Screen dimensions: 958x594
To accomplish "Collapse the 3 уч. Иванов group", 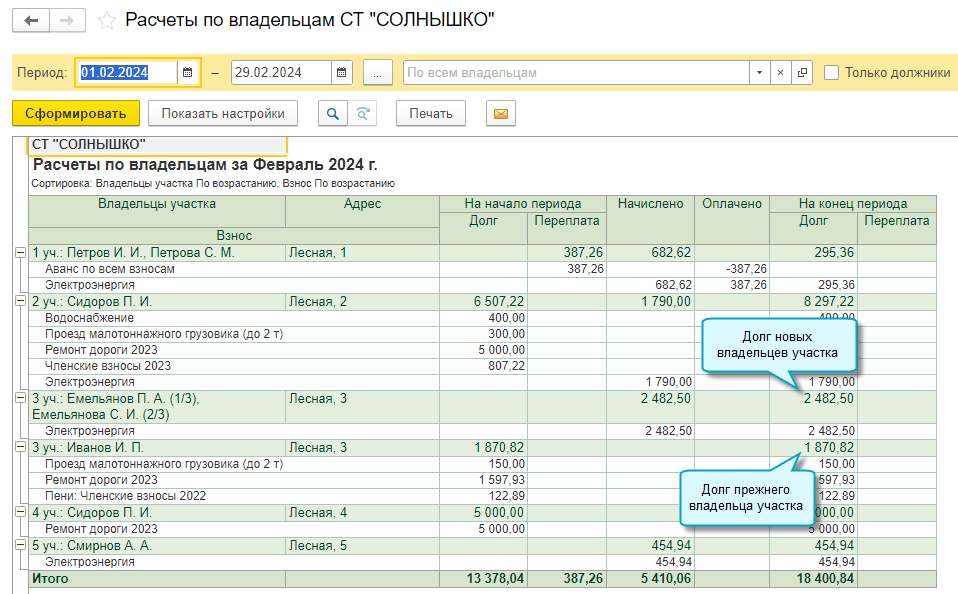I will [x=20, y=447].
